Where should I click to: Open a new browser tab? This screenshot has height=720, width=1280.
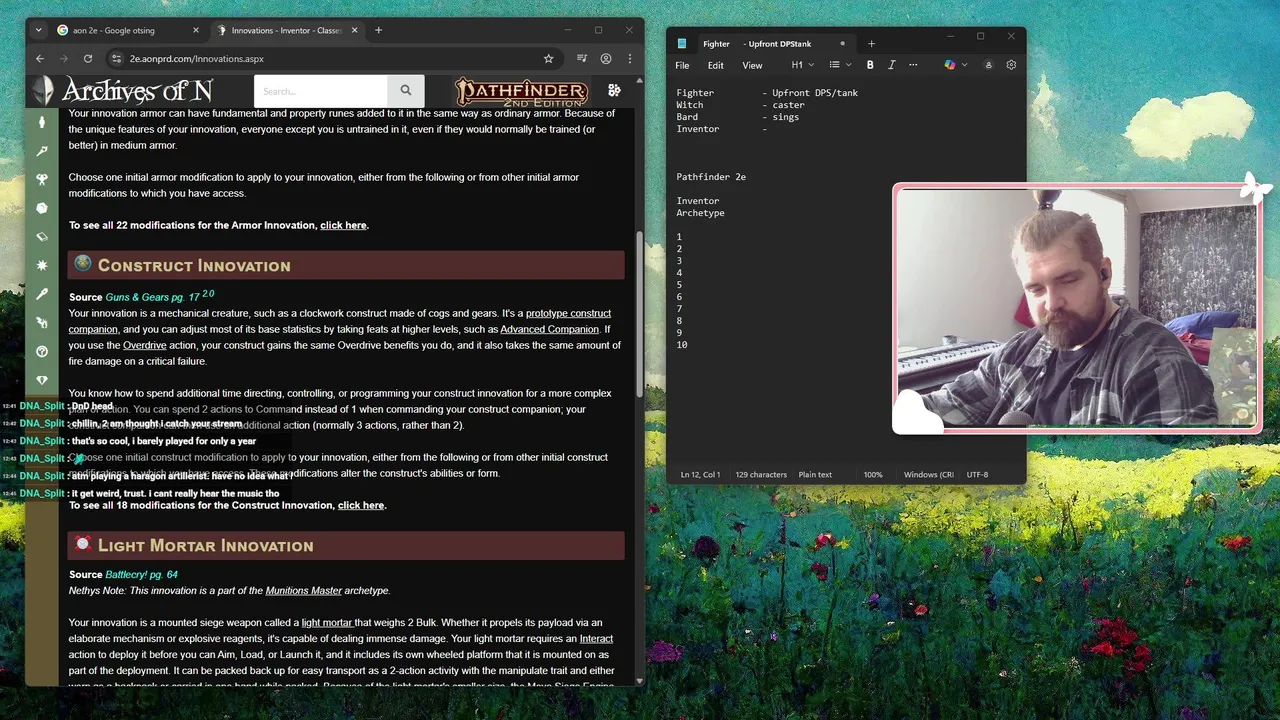tap(378, 30)
